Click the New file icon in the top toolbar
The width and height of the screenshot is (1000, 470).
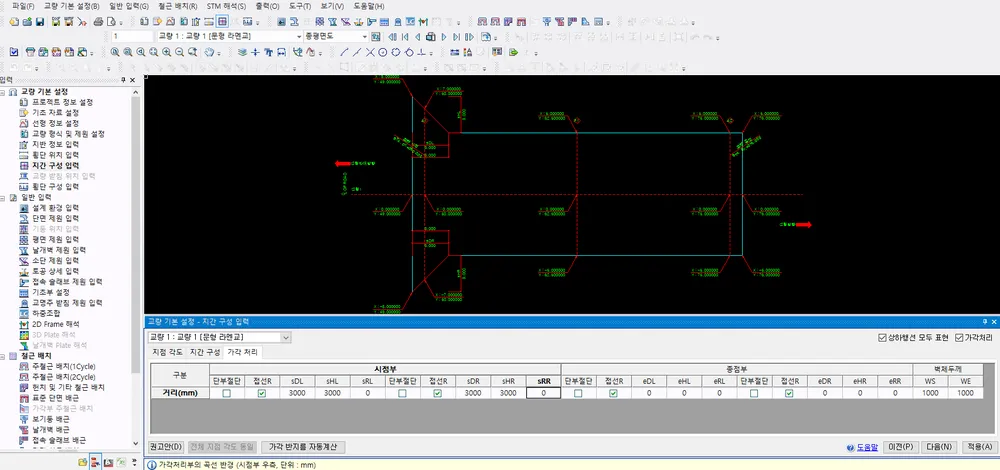tap(13, 21)
